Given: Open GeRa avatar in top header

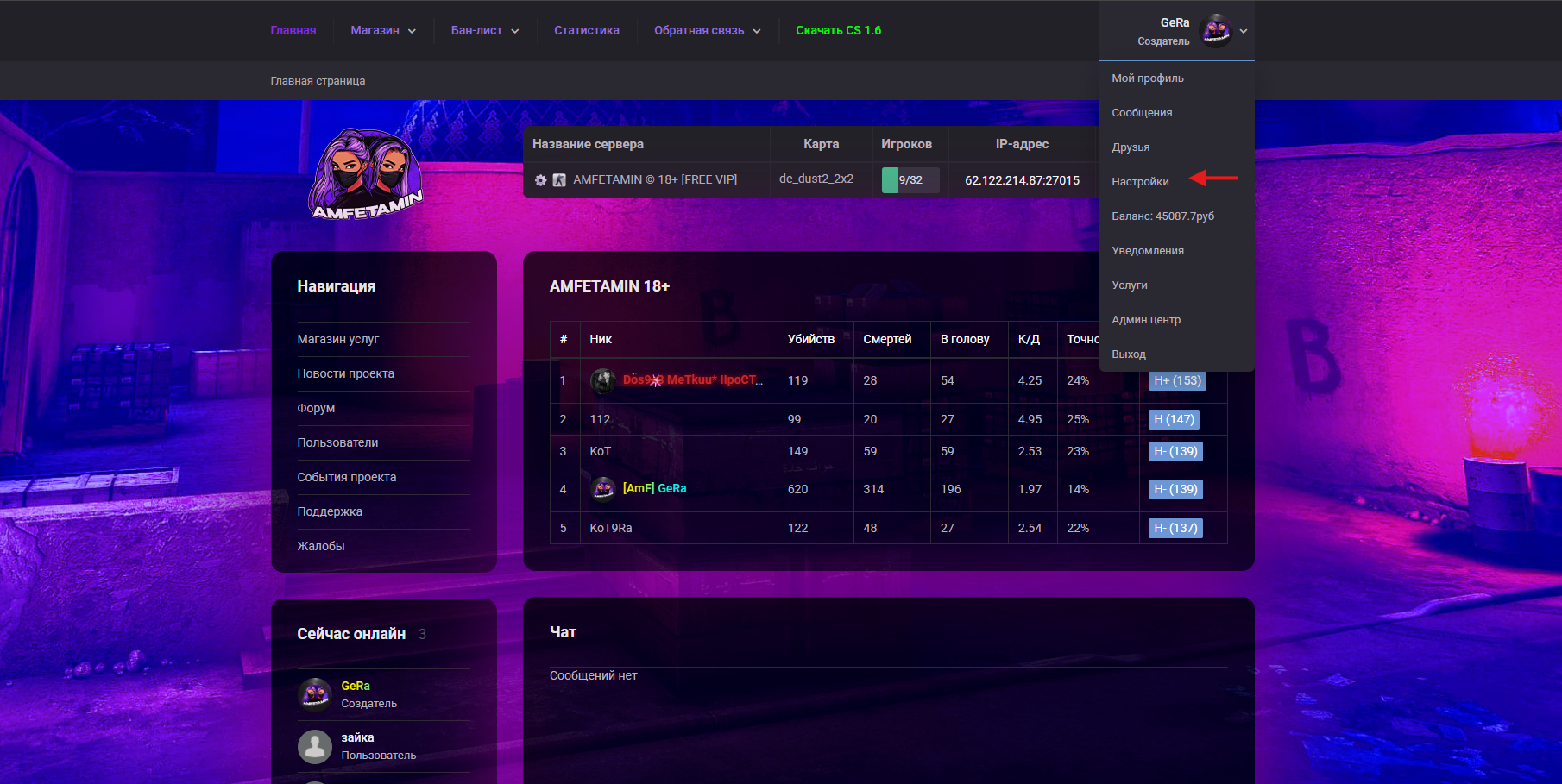Looking at the screenshot, I should [x=1216, y=31].
